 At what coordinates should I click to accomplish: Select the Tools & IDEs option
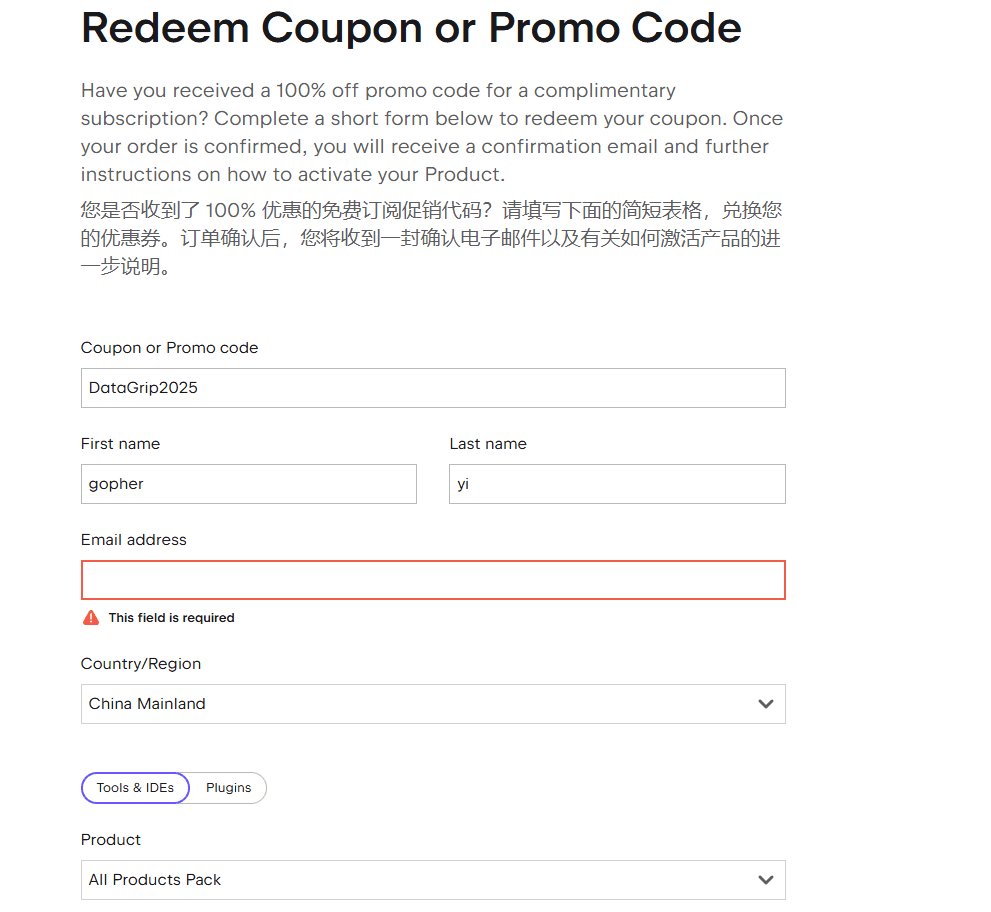tap(135, 788)
